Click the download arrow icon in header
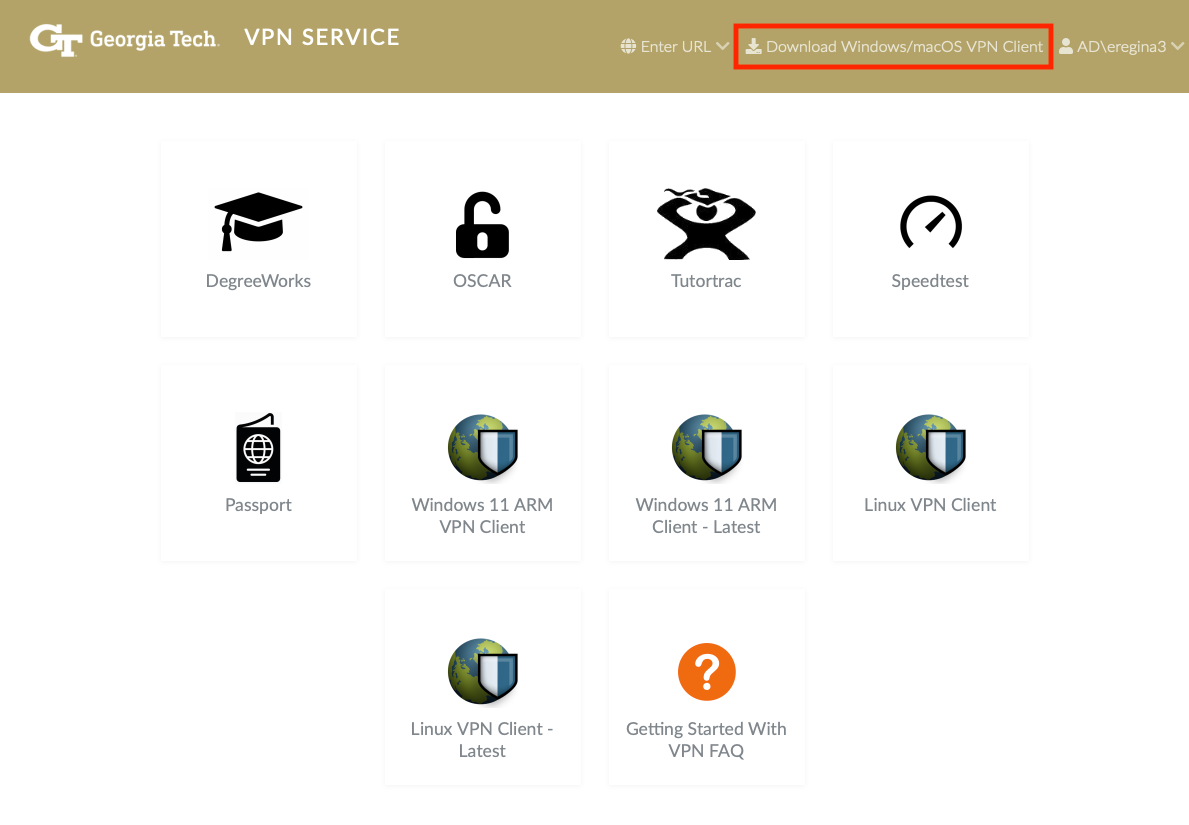 (753, 46)
